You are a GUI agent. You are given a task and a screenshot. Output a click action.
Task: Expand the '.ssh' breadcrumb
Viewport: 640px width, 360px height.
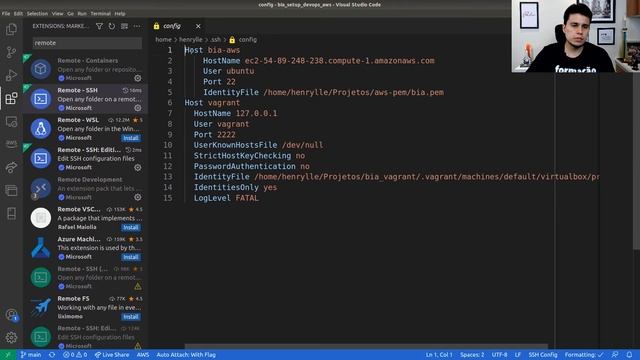pyautogui.click(x=216, y=40)
